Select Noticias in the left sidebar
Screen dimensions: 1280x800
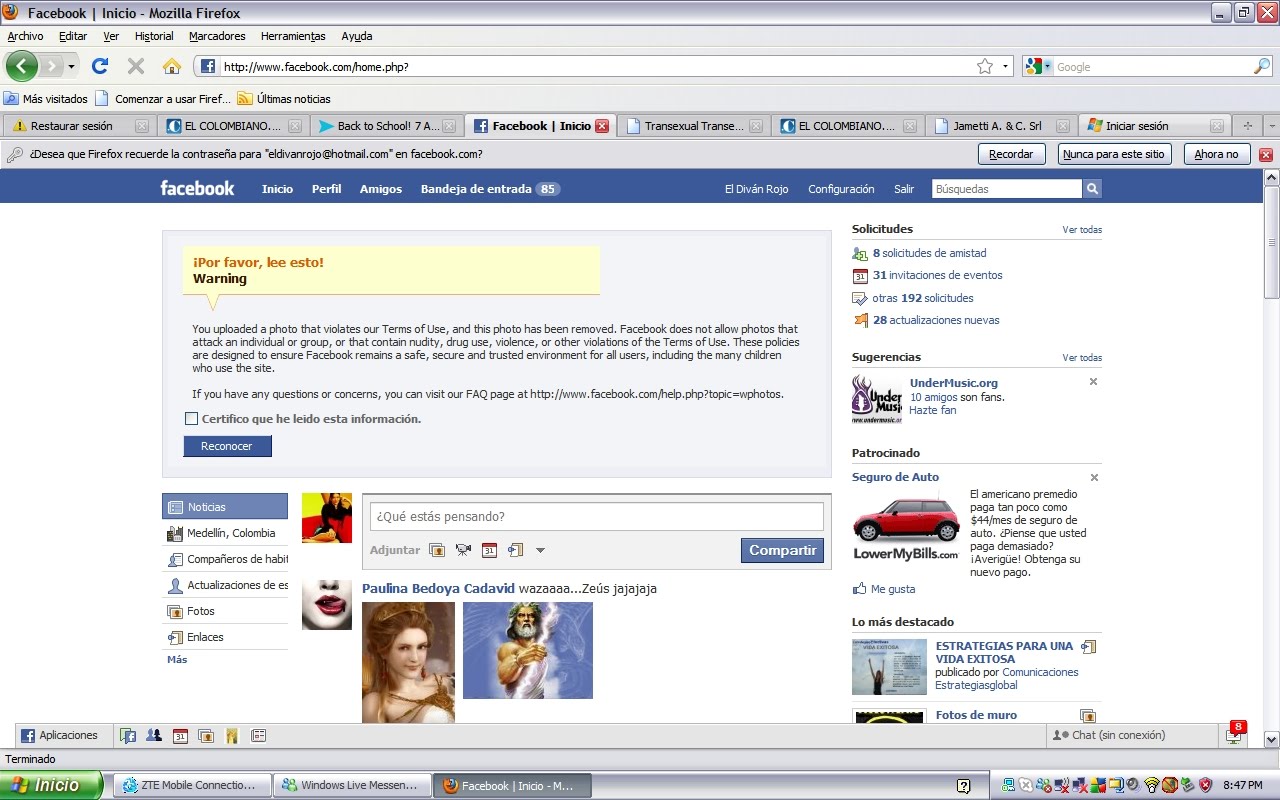coord(225,507)
